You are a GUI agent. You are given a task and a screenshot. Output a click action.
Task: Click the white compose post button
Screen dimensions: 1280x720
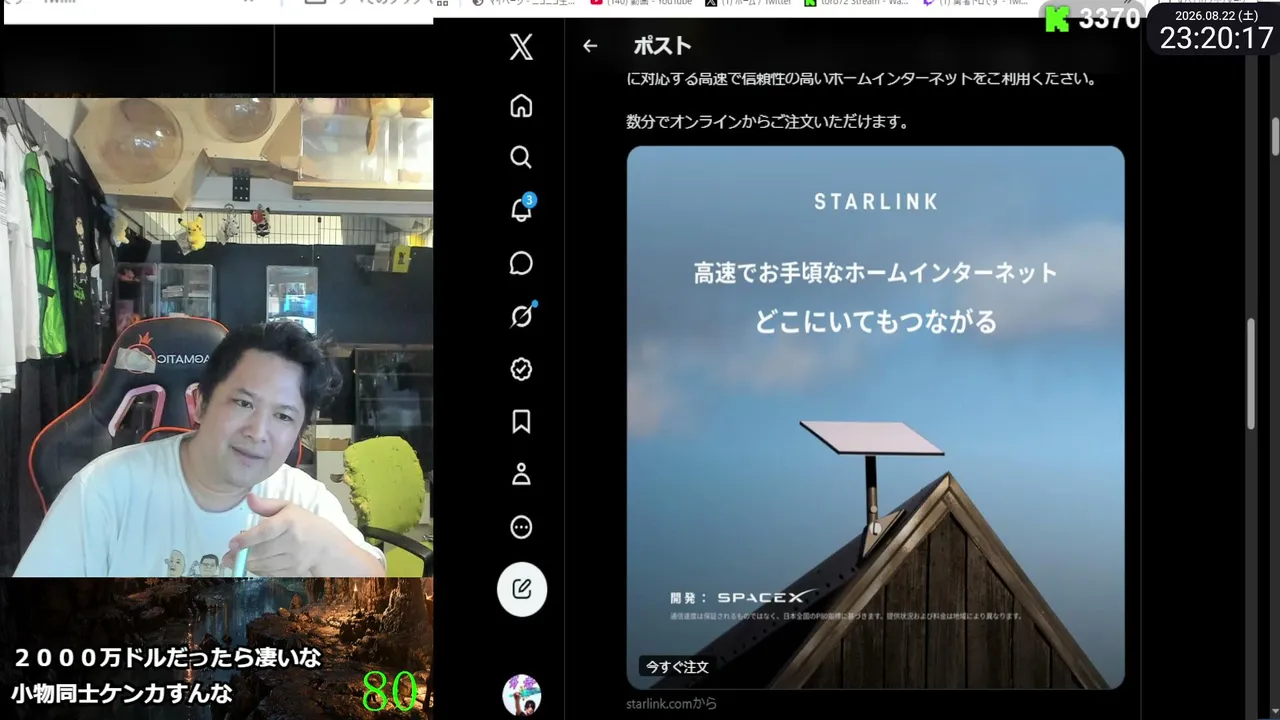coord(522,589)
